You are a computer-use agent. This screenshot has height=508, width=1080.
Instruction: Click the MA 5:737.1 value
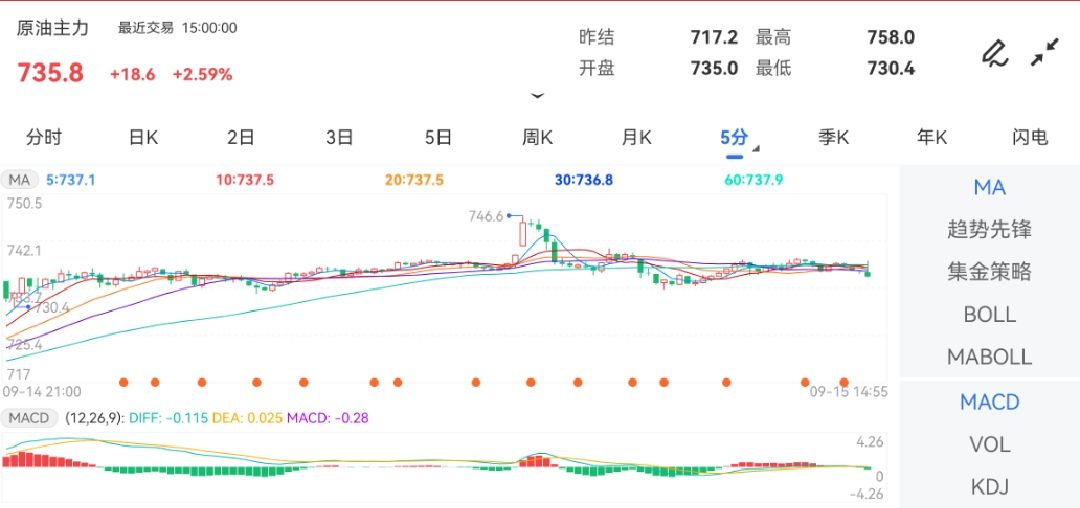70,180
